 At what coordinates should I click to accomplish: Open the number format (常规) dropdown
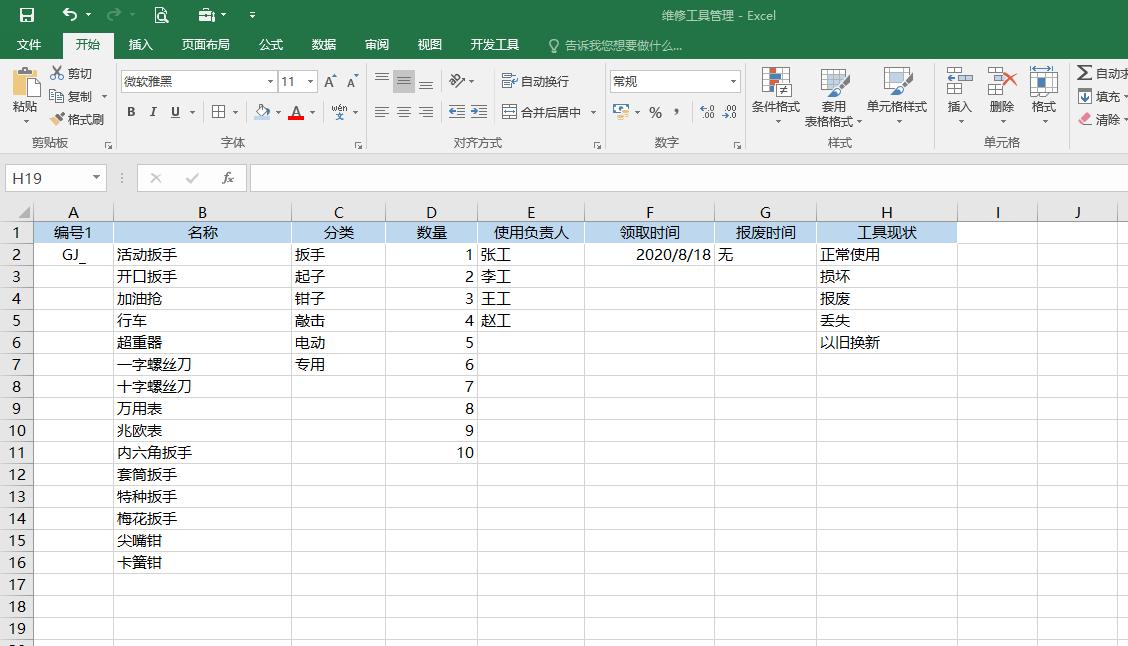733,80
